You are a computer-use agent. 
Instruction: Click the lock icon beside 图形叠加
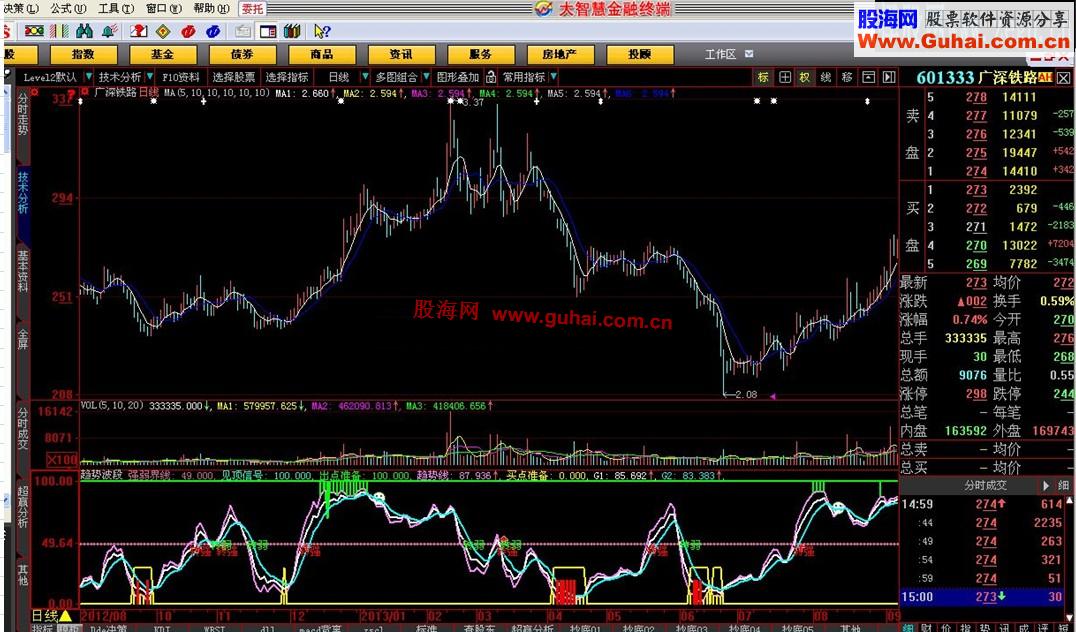[x=491, y=78]
